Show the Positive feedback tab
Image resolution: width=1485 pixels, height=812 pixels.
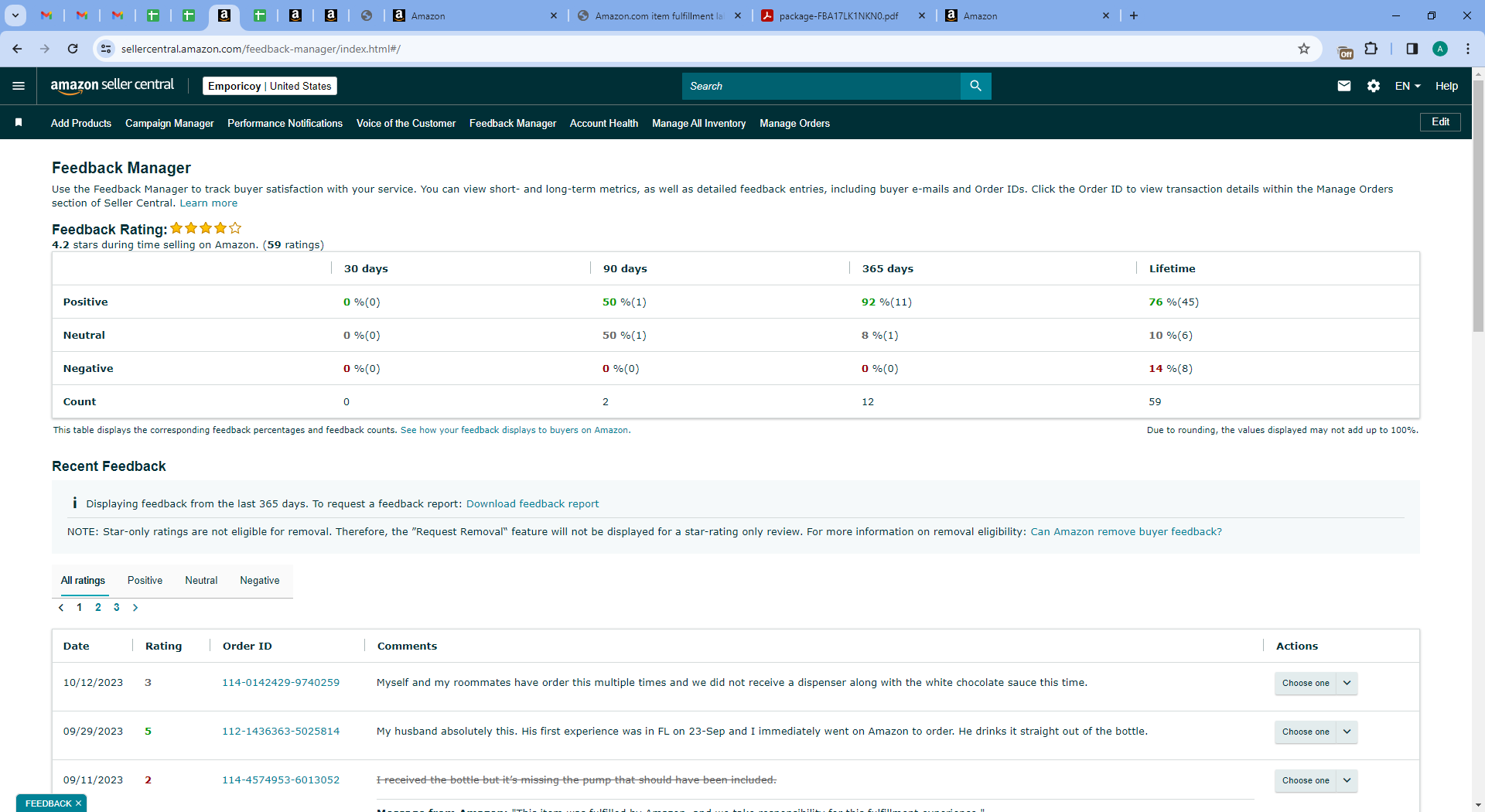coord(145,581)
